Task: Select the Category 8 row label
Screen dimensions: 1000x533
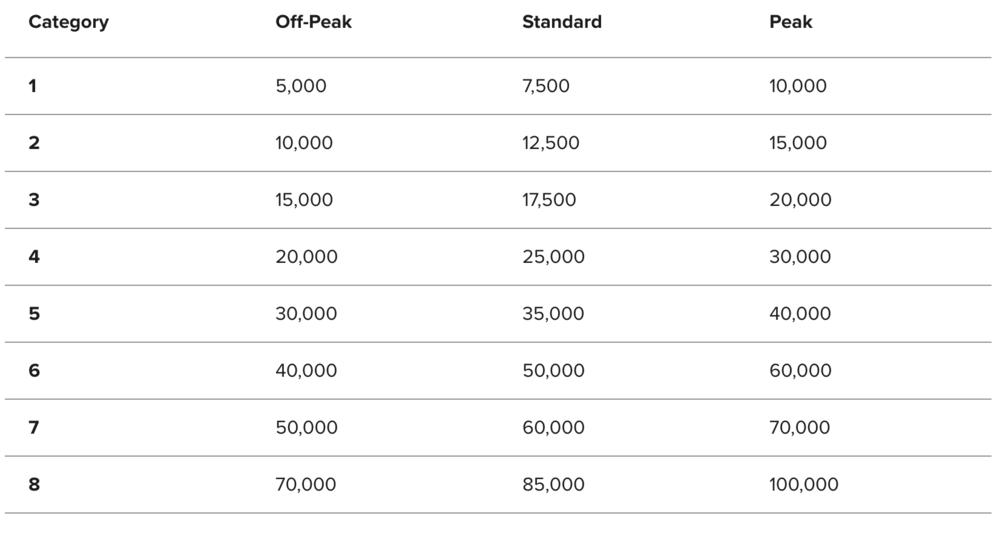Action: 34,485
